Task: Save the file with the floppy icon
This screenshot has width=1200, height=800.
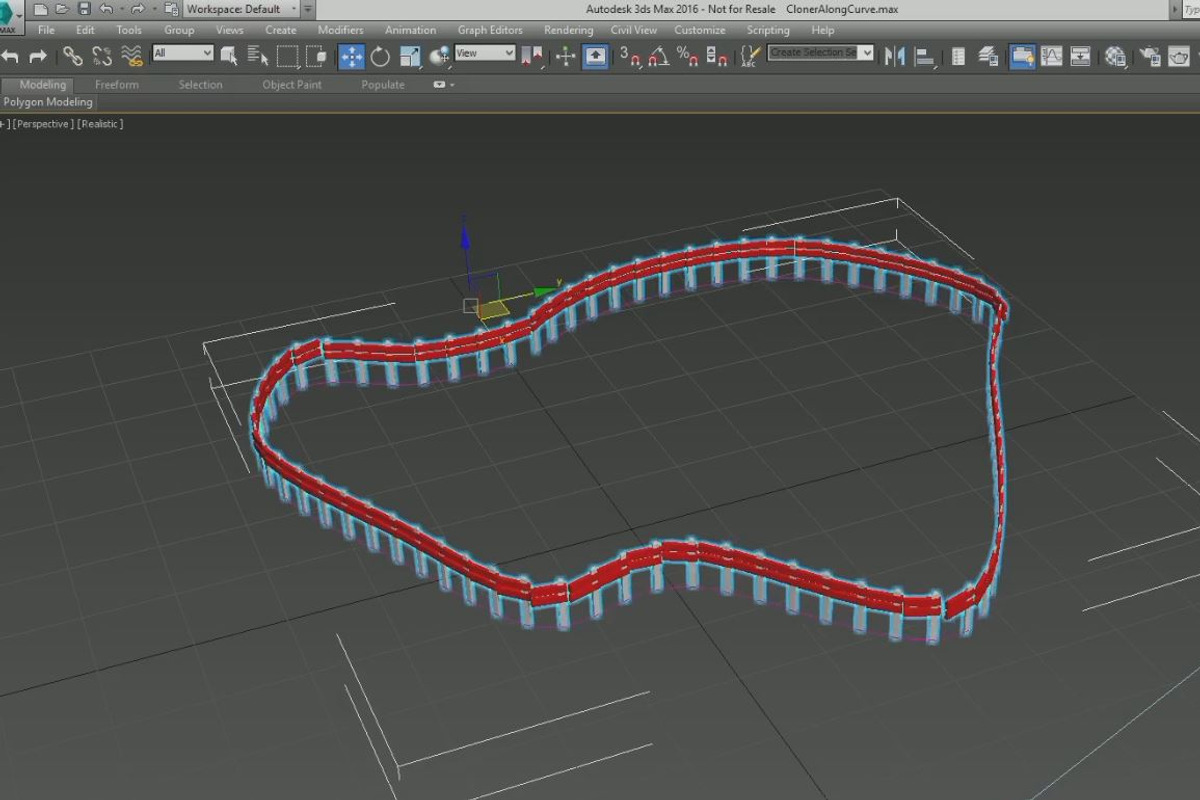Action: click(x=84, y=9)
